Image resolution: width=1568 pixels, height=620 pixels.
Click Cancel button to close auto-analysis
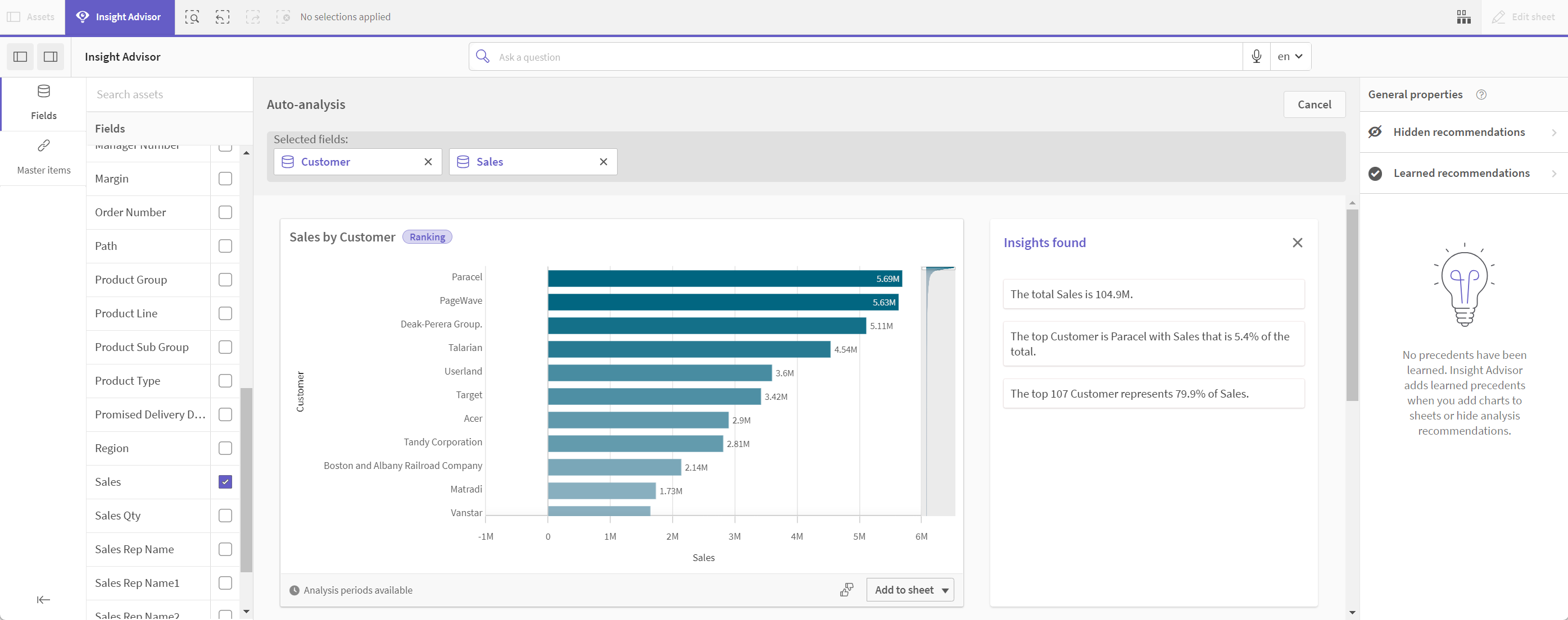coord(1313,104)
